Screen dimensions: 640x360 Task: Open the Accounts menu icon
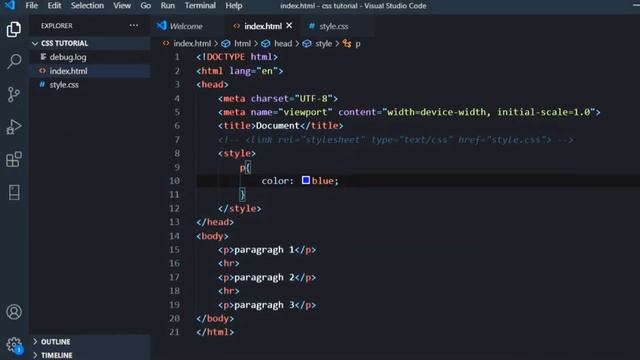14,312
